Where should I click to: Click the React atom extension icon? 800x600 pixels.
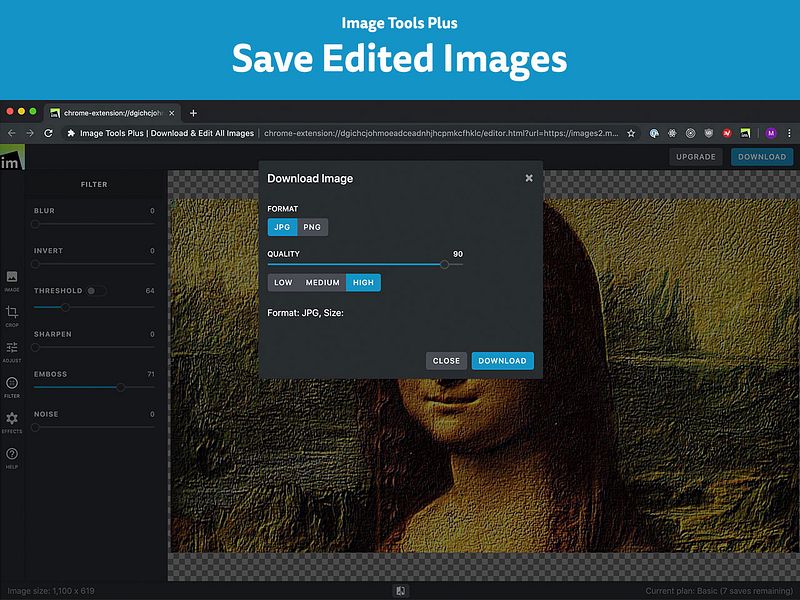[672, 133]
